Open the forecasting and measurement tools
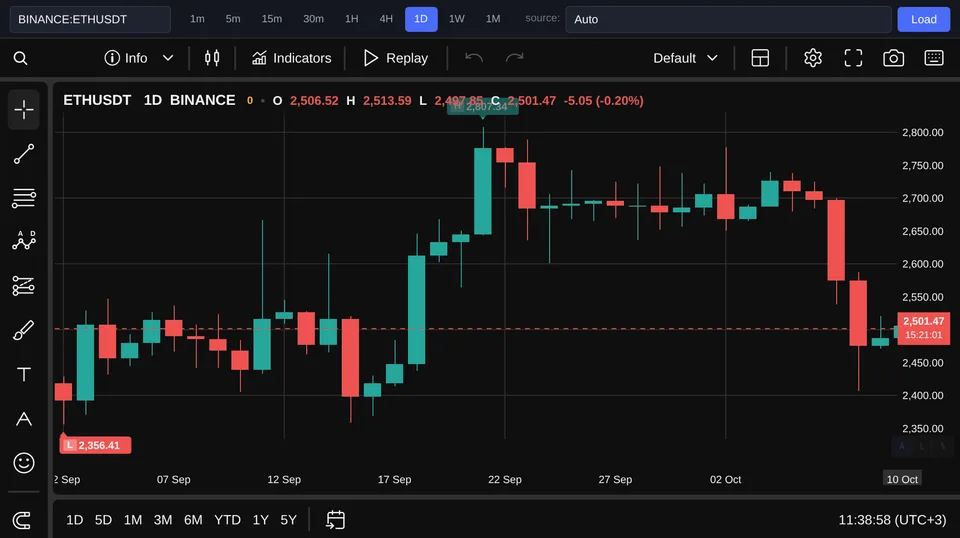 (24, 285)
